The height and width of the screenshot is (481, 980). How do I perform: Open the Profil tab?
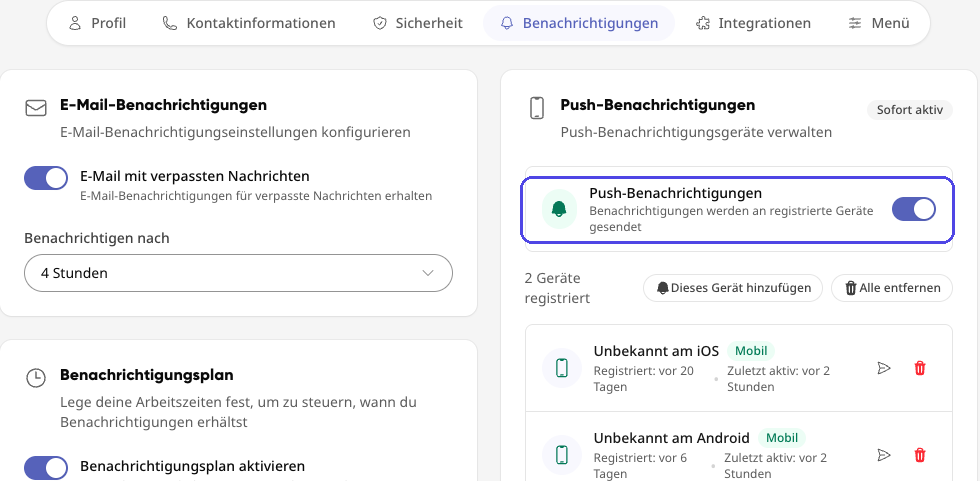[97, 23]
